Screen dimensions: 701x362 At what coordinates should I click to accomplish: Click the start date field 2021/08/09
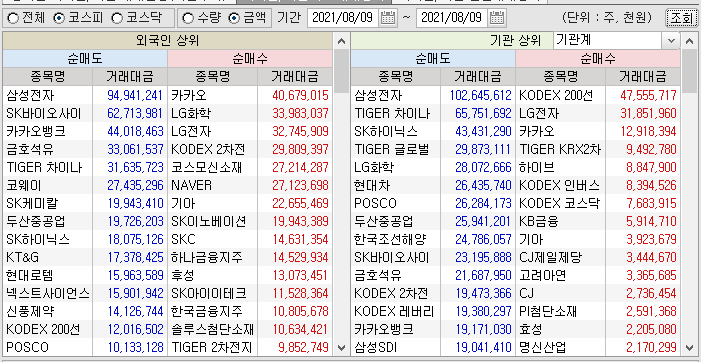(342, 18)
